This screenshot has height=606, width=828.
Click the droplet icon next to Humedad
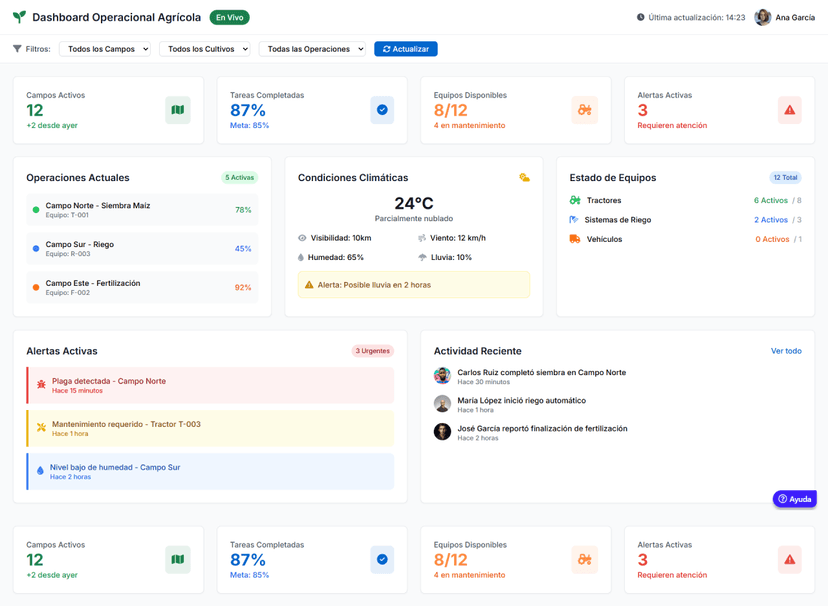pos(301,257)
